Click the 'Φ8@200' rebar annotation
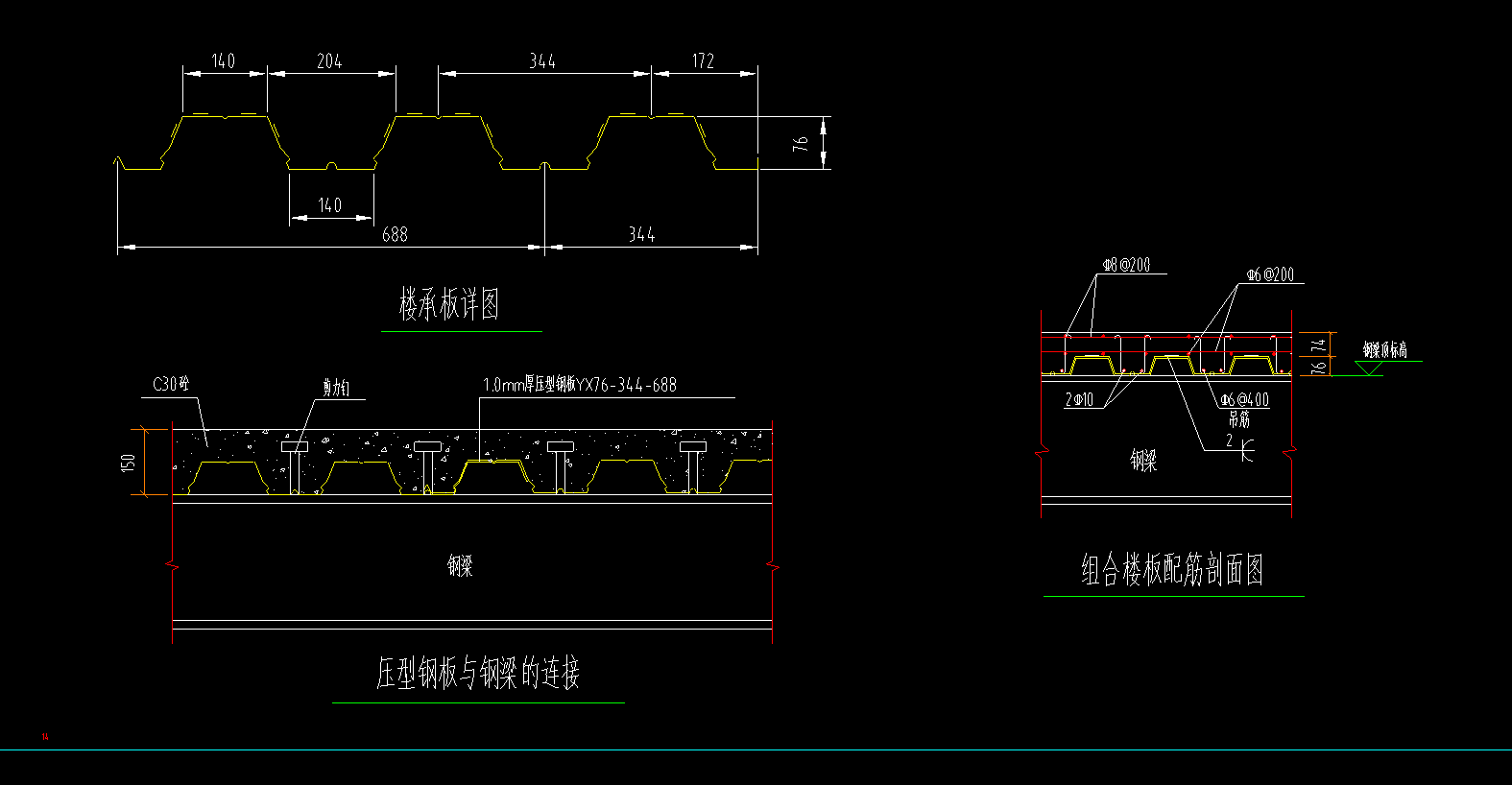 pos(1126,265)
